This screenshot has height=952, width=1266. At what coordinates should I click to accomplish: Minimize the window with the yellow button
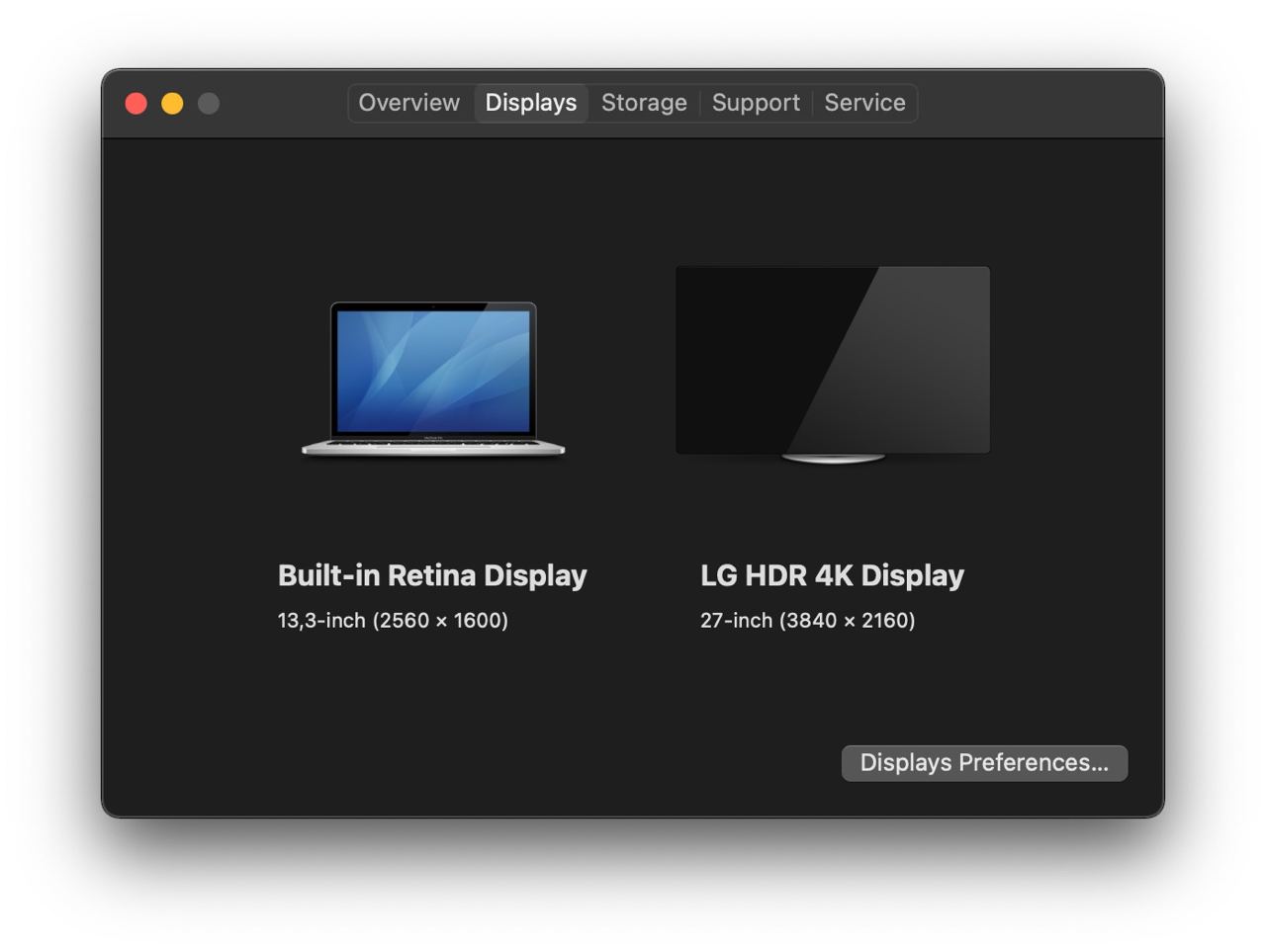point(172,104)
